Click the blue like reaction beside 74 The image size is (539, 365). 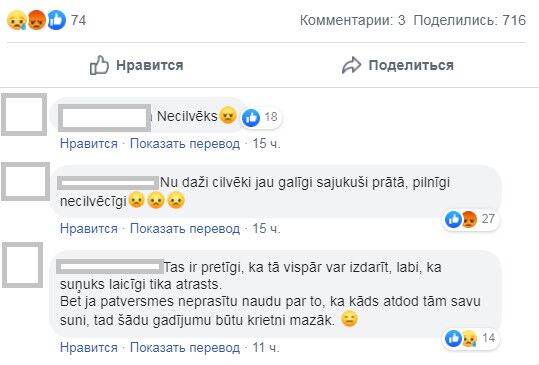[56, 20]
